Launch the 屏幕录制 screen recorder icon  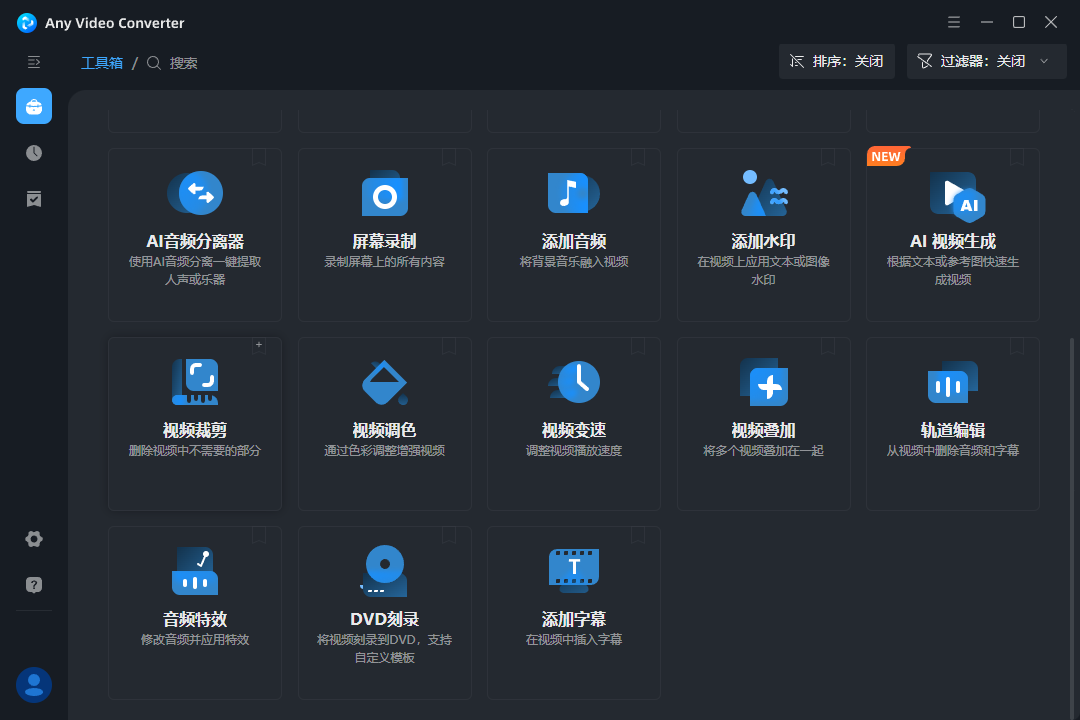pyautogui.click(x=384, y=194)
